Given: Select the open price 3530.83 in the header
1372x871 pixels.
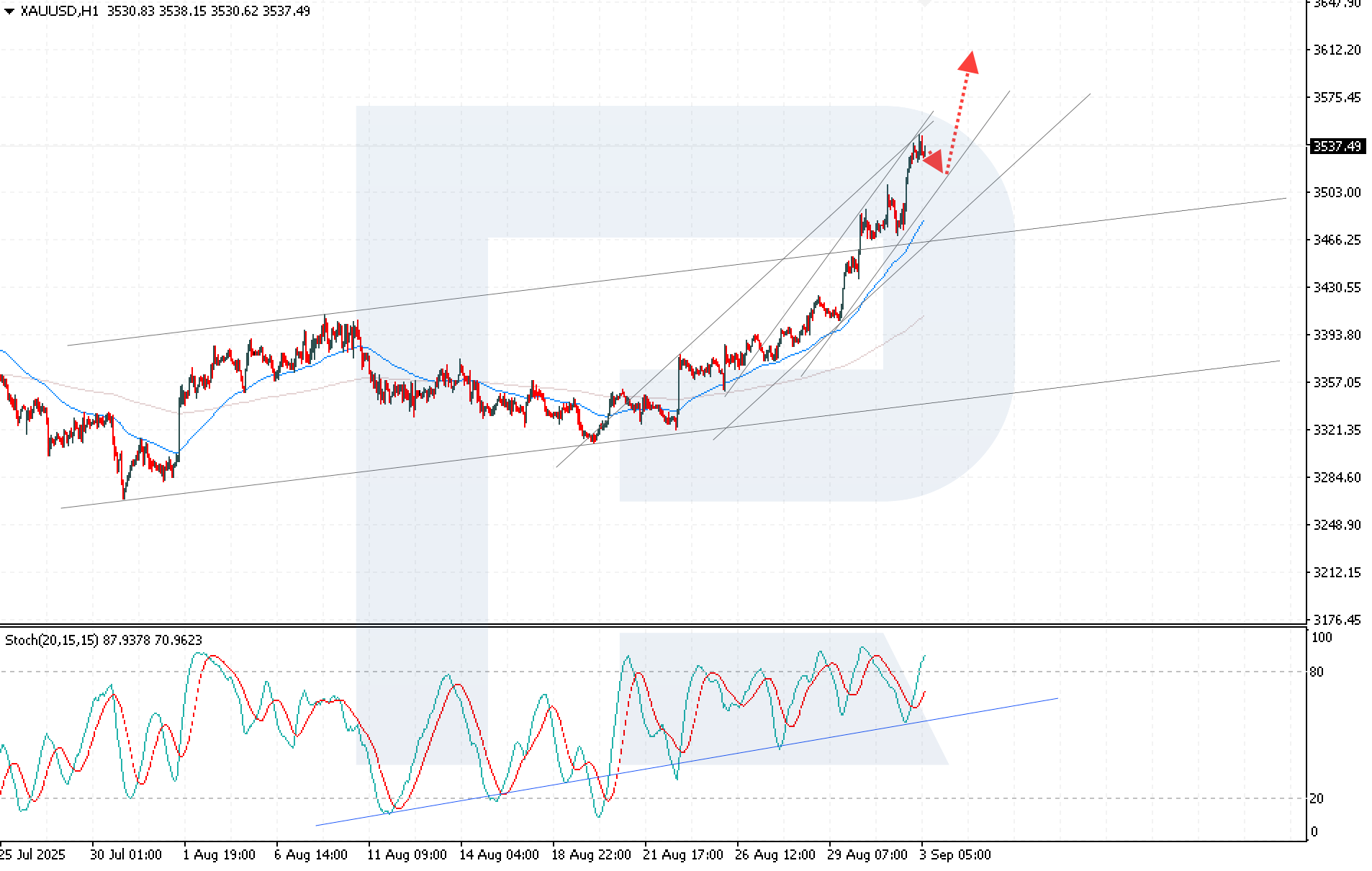Looking at the screenshot, I should (x=130, y=12).
